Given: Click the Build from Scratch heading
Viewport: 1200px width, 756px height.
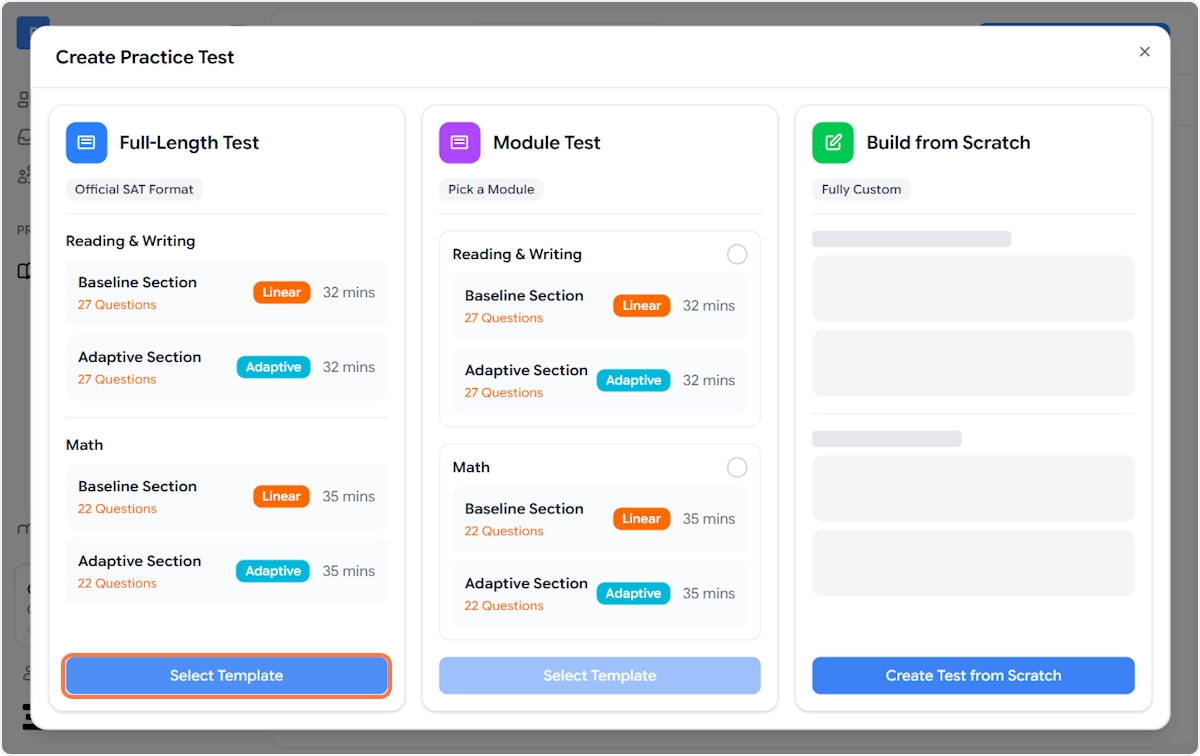Looking at the screenshot, I should pyautogui.click(x=948, y=143).
